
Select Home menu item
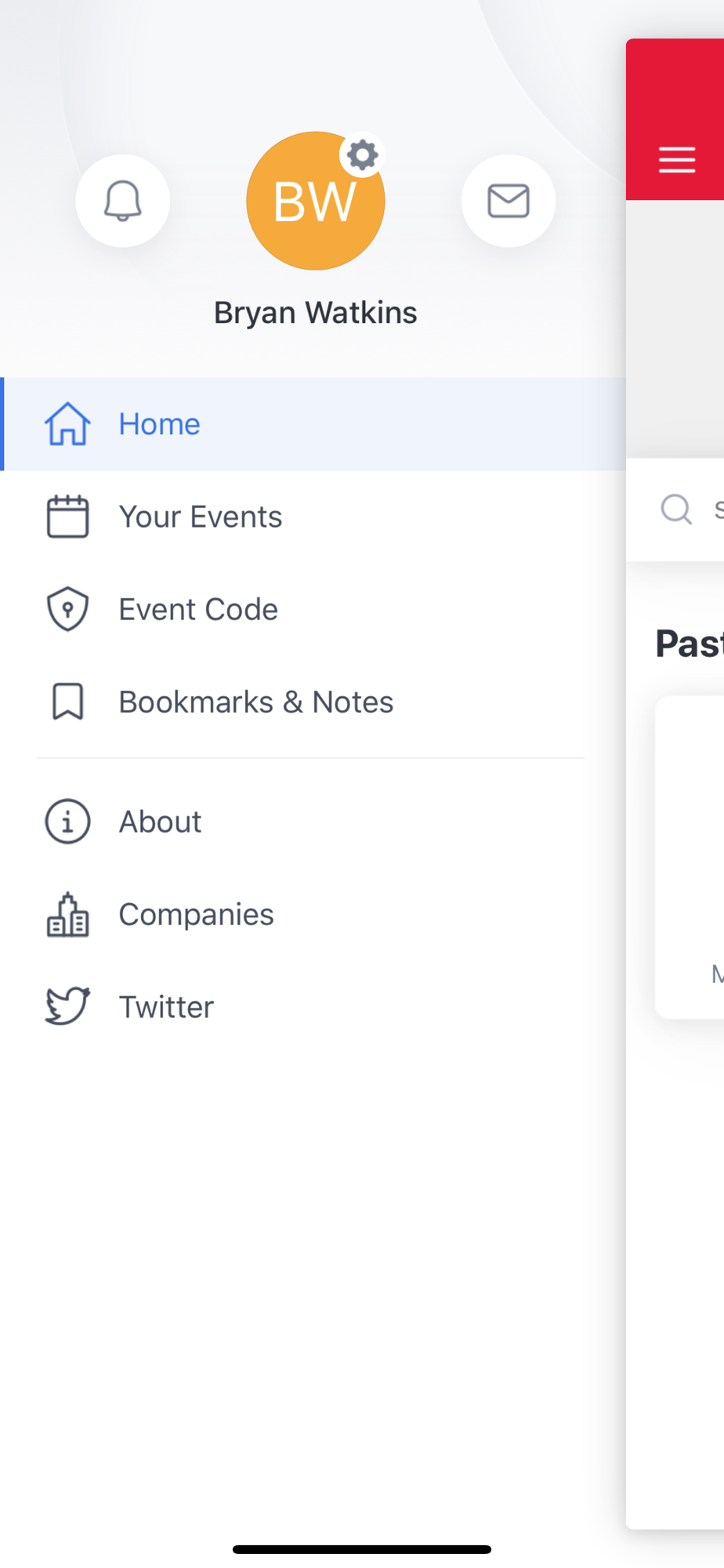pyautogui.click(x=313, y=424)
